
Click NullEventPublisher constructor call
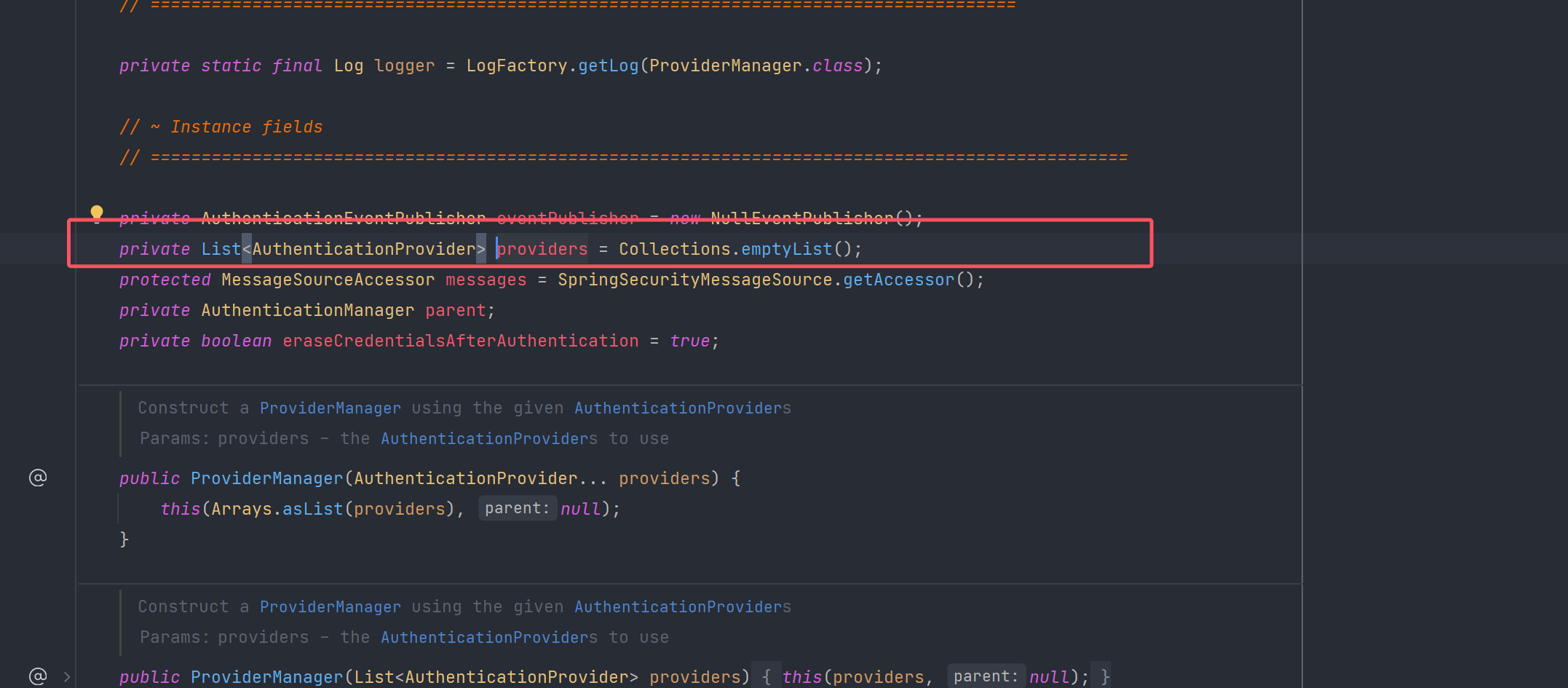[x=801, y=218]
